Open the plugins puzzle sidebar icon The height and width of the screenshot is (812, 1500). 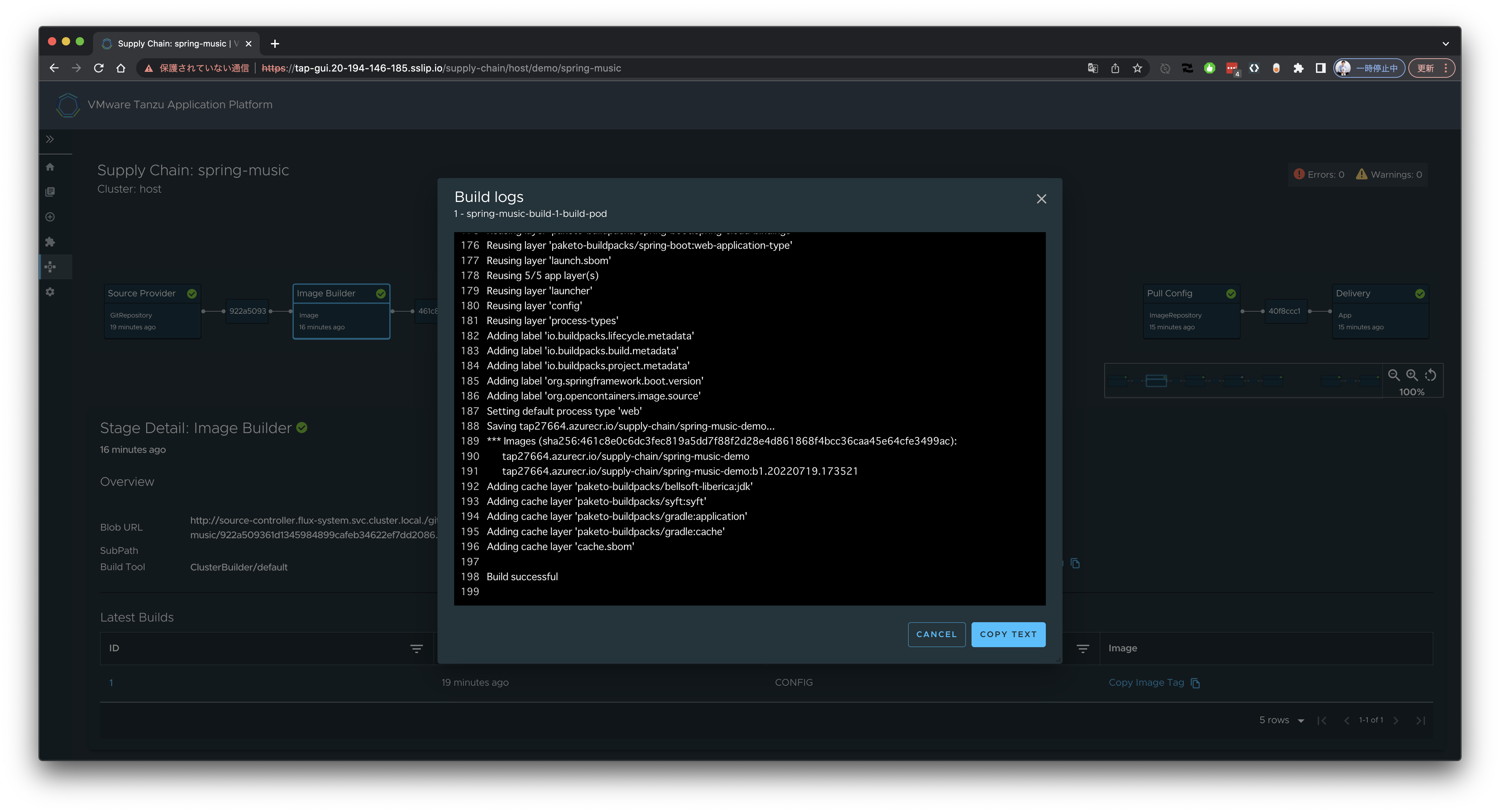50,242
